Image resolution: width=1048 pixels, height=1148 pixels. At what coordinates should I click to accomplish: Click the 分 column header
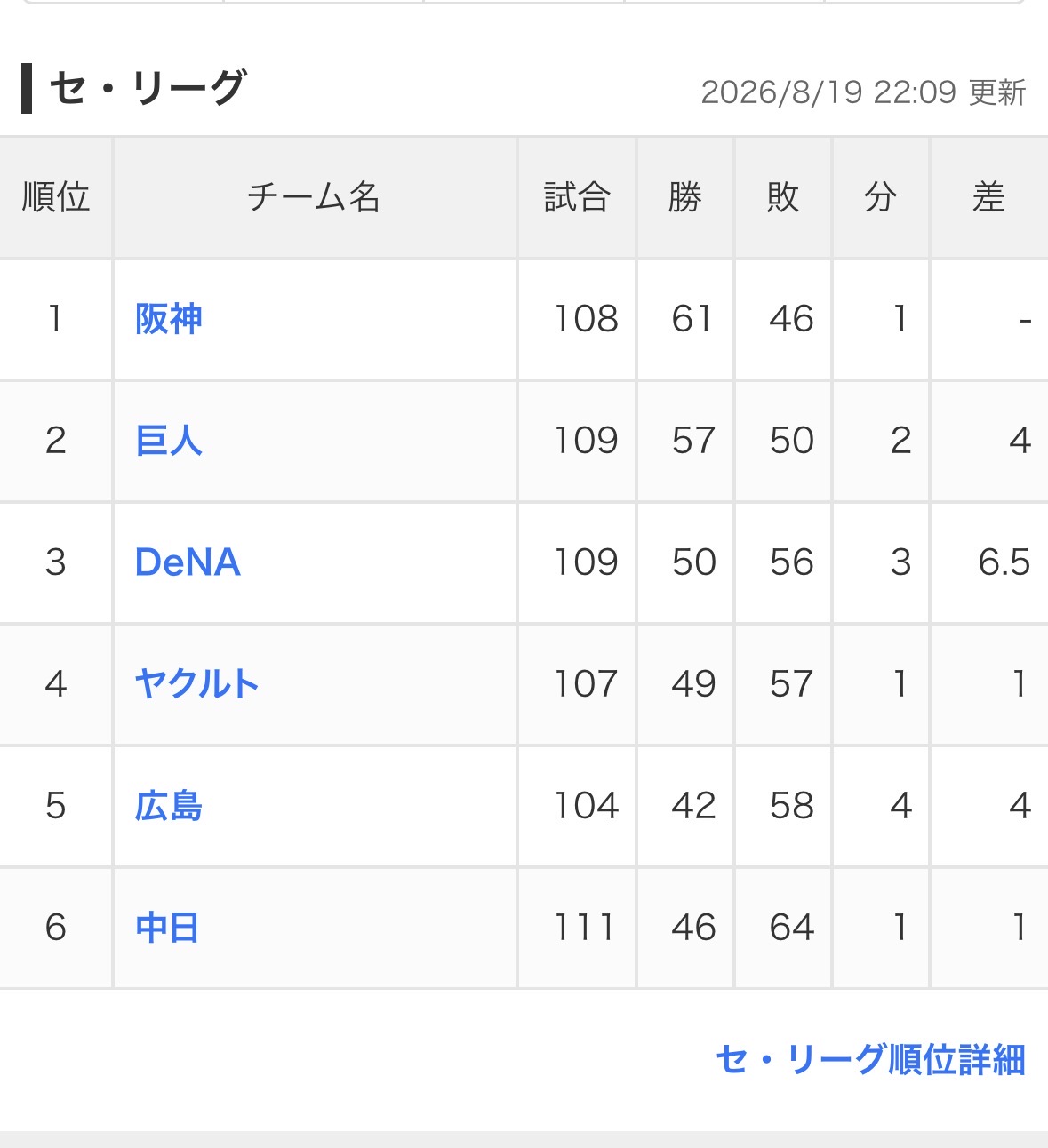pyautogui.click(x=881, y=197)
